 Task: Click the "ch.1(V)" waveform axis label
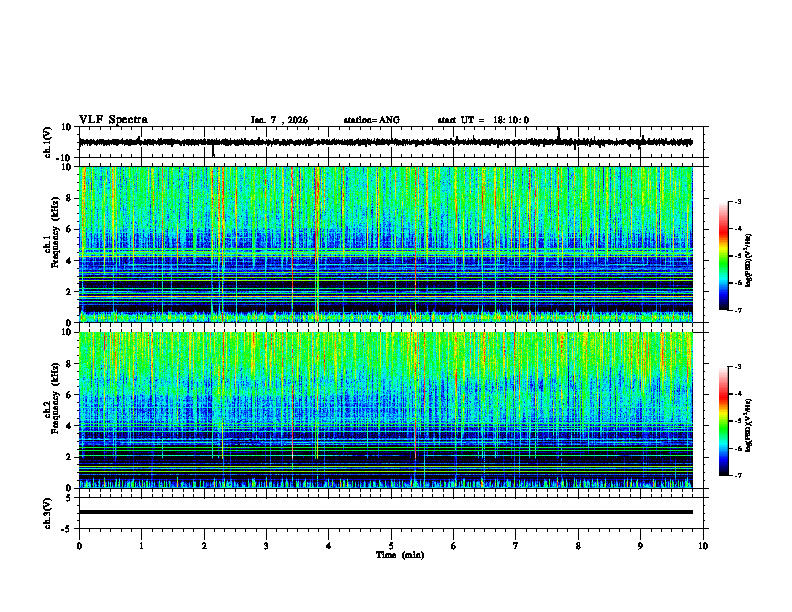(x=48, y=142)
